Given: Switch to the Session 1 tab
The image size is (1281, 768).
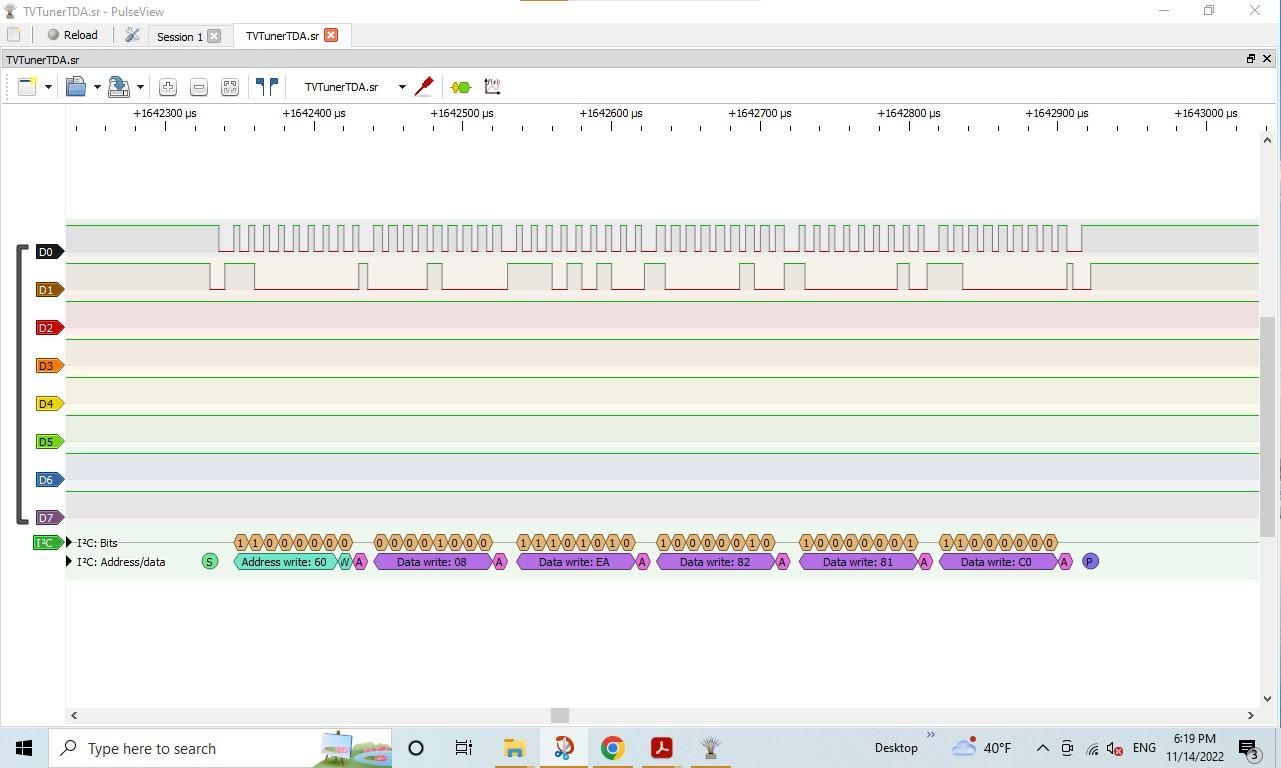Looking at the screenshot, I should [x=181, y=36].
